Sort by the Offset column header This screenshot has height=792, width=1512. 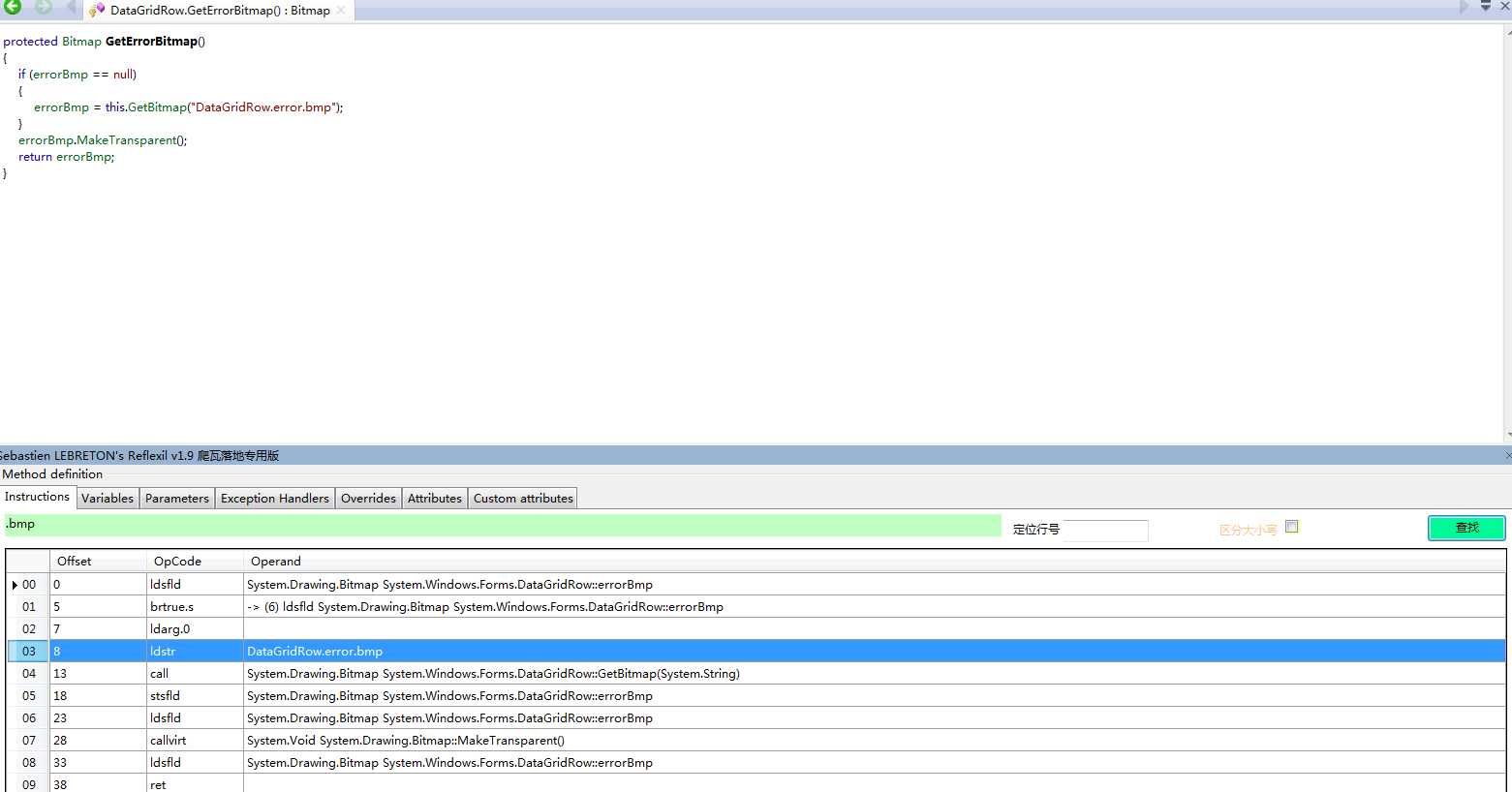pos(98,562)
